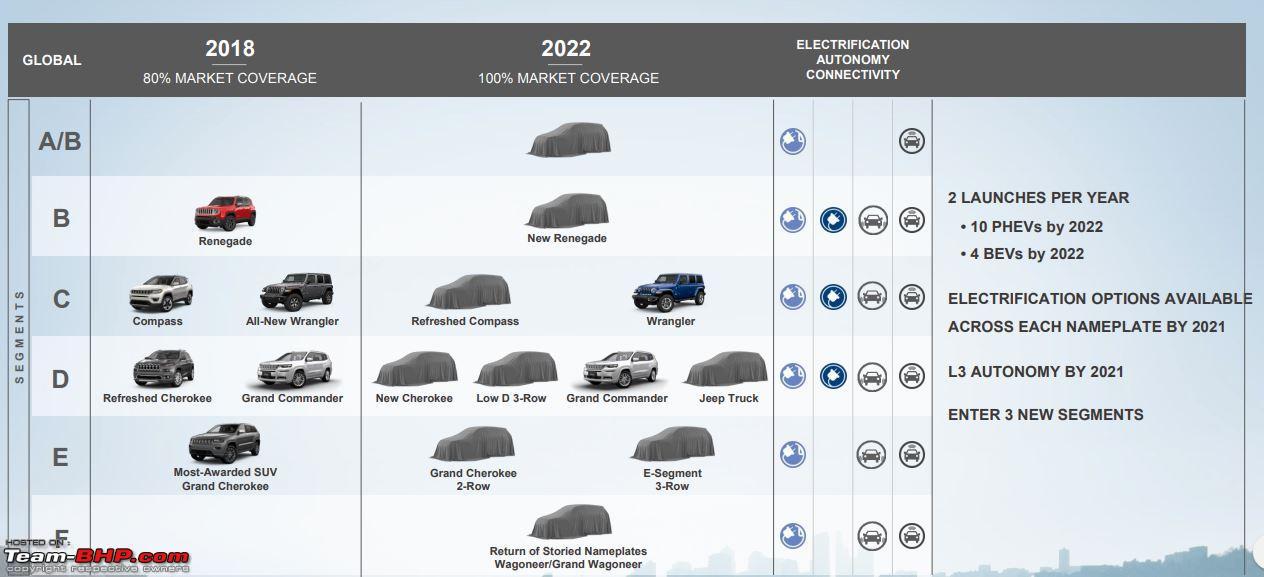
Task: Click the large "2022" column heading
Action: pyautogui.click(x=566, y=48)
